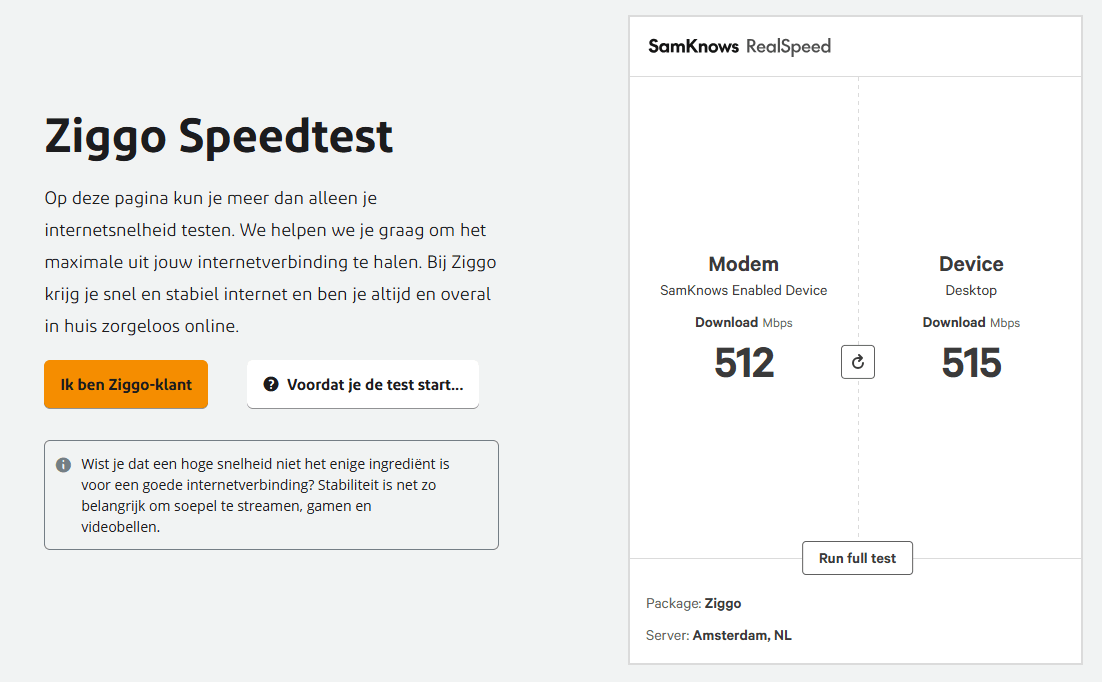The image size is (1102, 682).
Task: Select the Modem heading
Action: click(x=743, y=264)
